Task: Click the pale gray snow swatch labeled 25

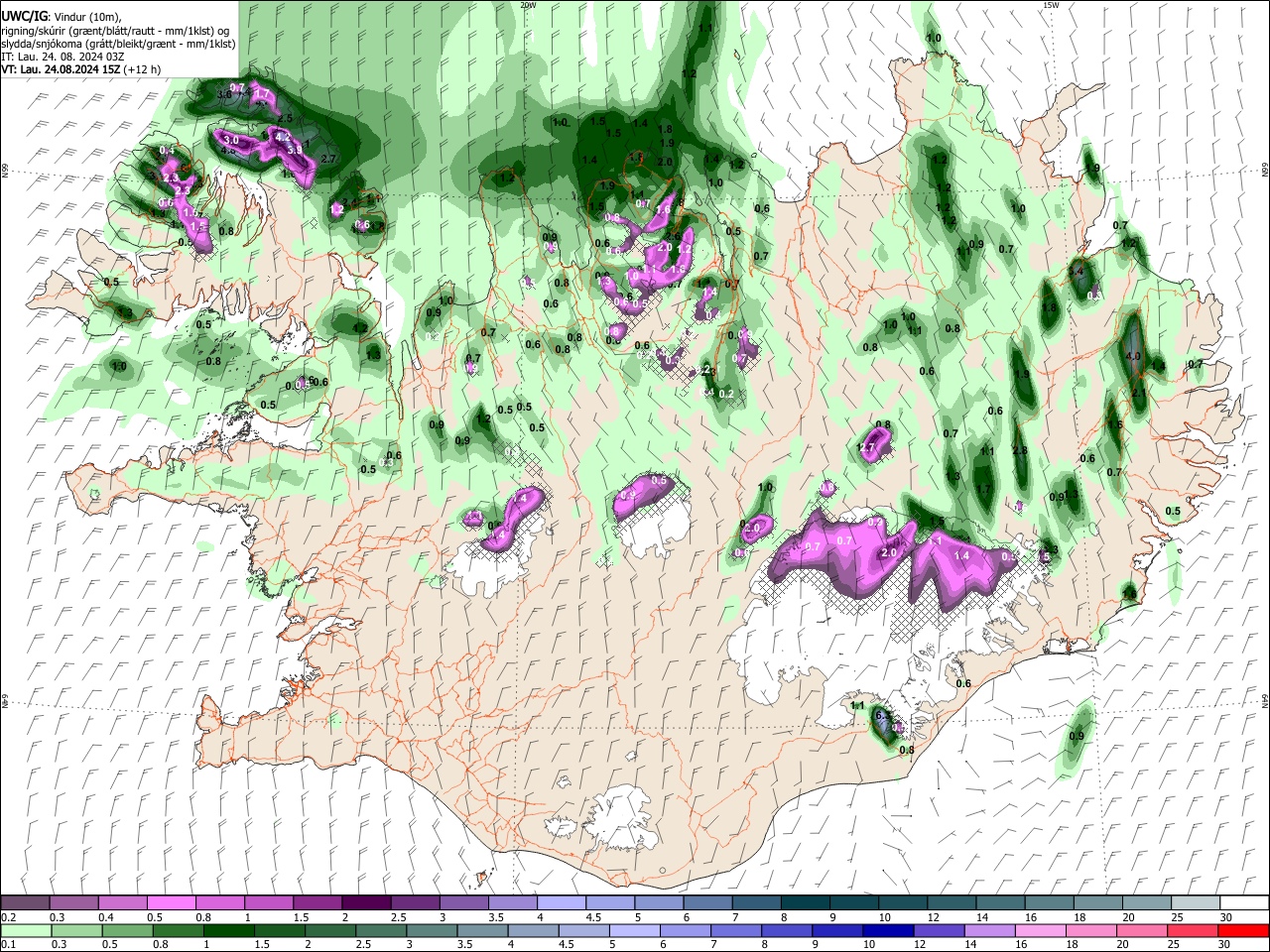Action: (x=1194, y=902)
